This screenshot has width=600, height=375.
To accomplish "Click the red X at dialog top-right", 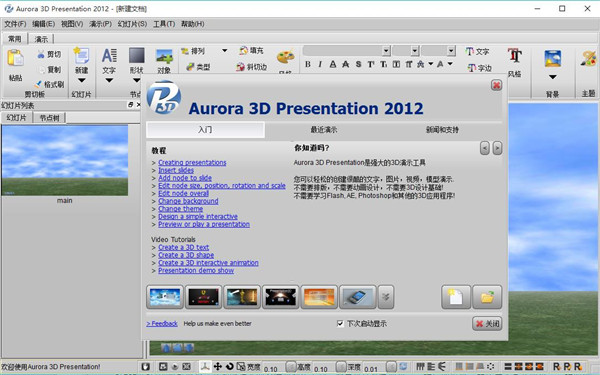I will tap(496, 85).
